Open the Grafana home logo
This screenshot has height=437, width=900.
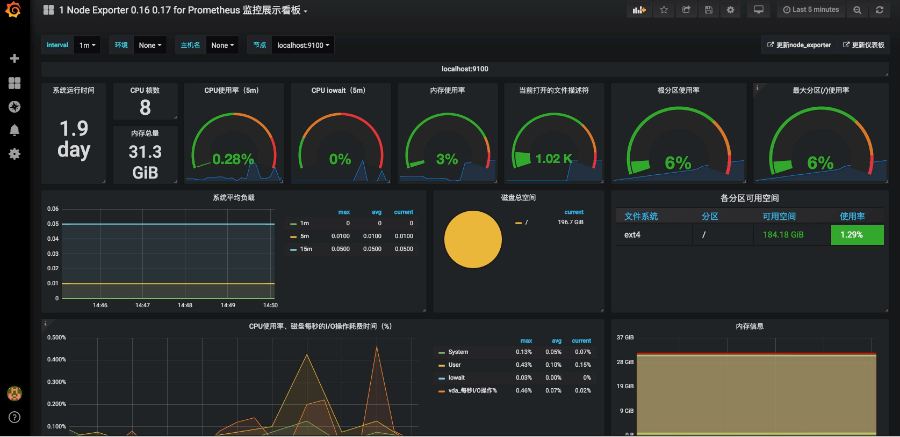[14, 10]
